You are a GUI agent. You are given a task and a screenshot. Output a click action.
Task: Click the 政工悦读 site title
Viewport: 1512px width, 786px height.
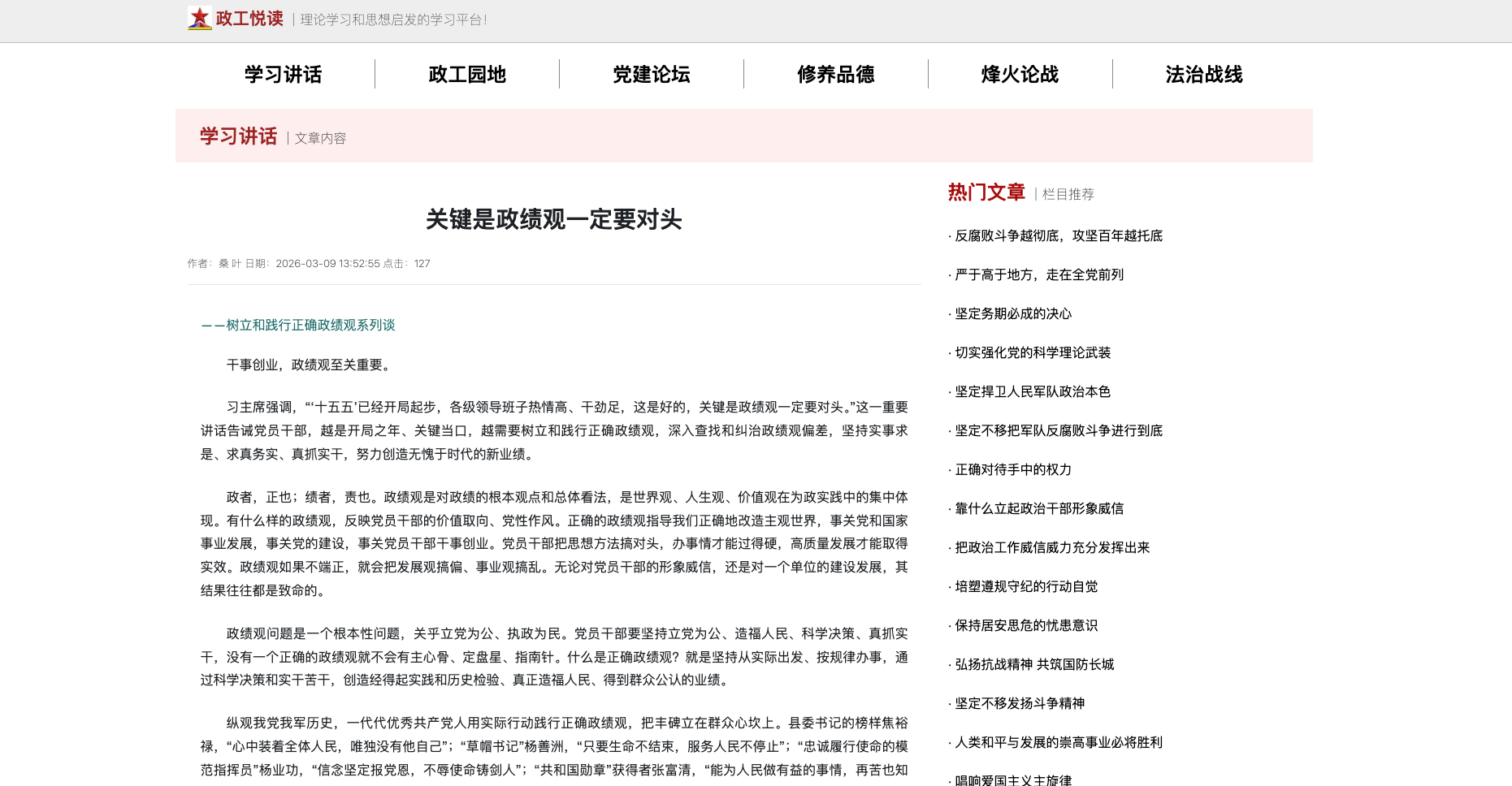point(249,19)
